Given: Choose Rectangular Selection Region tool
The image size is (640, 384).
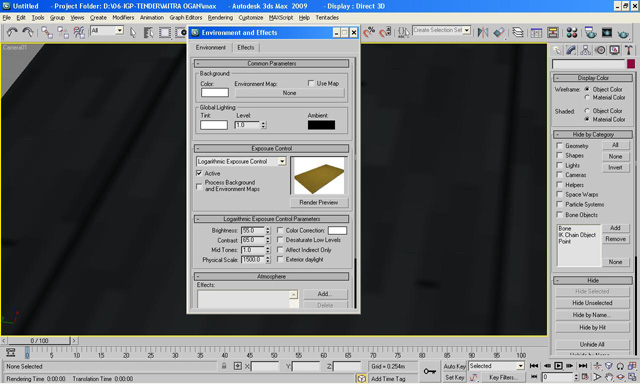Looking at the screenshot, I should pos(165,32).
